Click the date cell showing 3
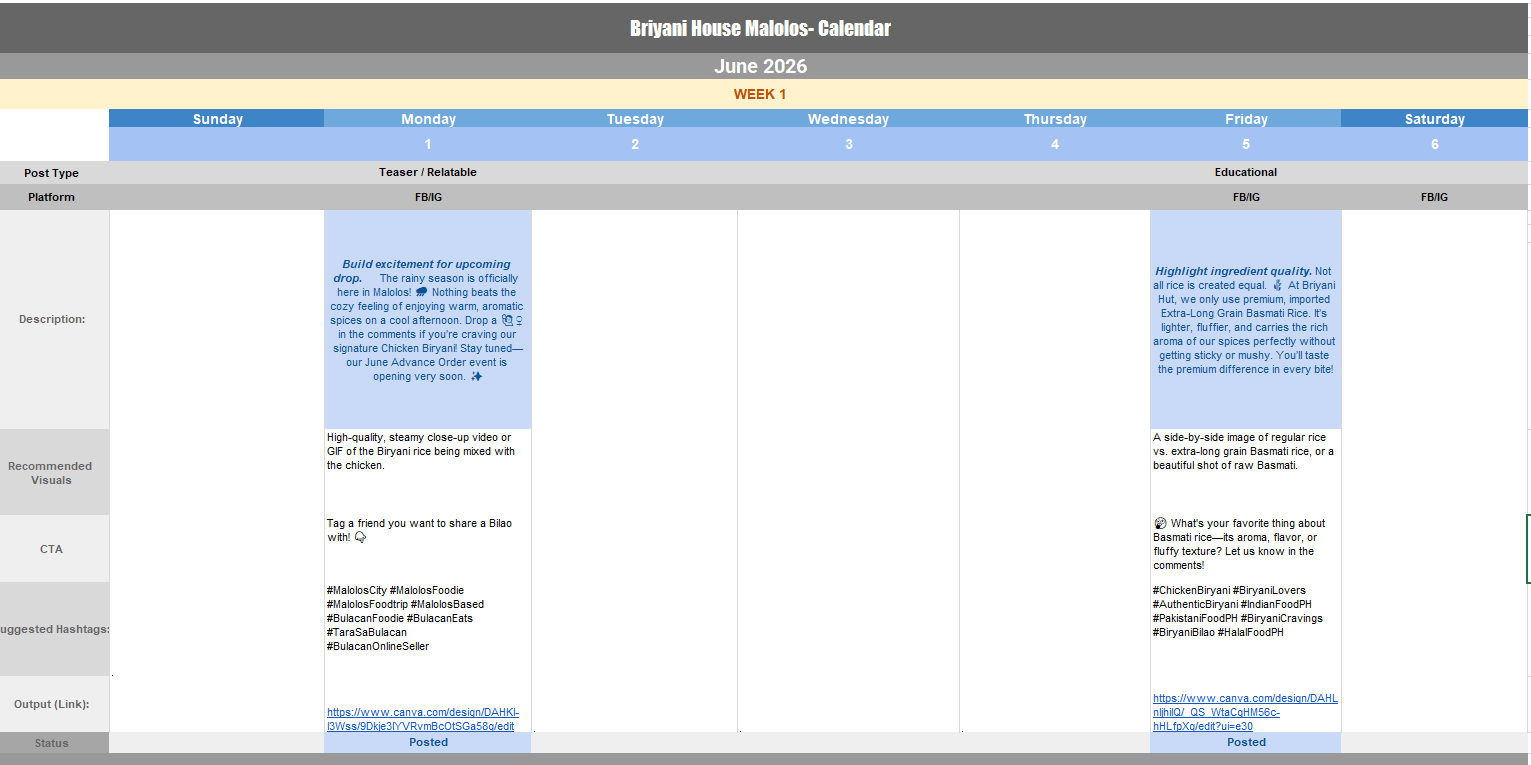Image resolution: width=1531 pixels, height=765 pixels. pos(848,144)
